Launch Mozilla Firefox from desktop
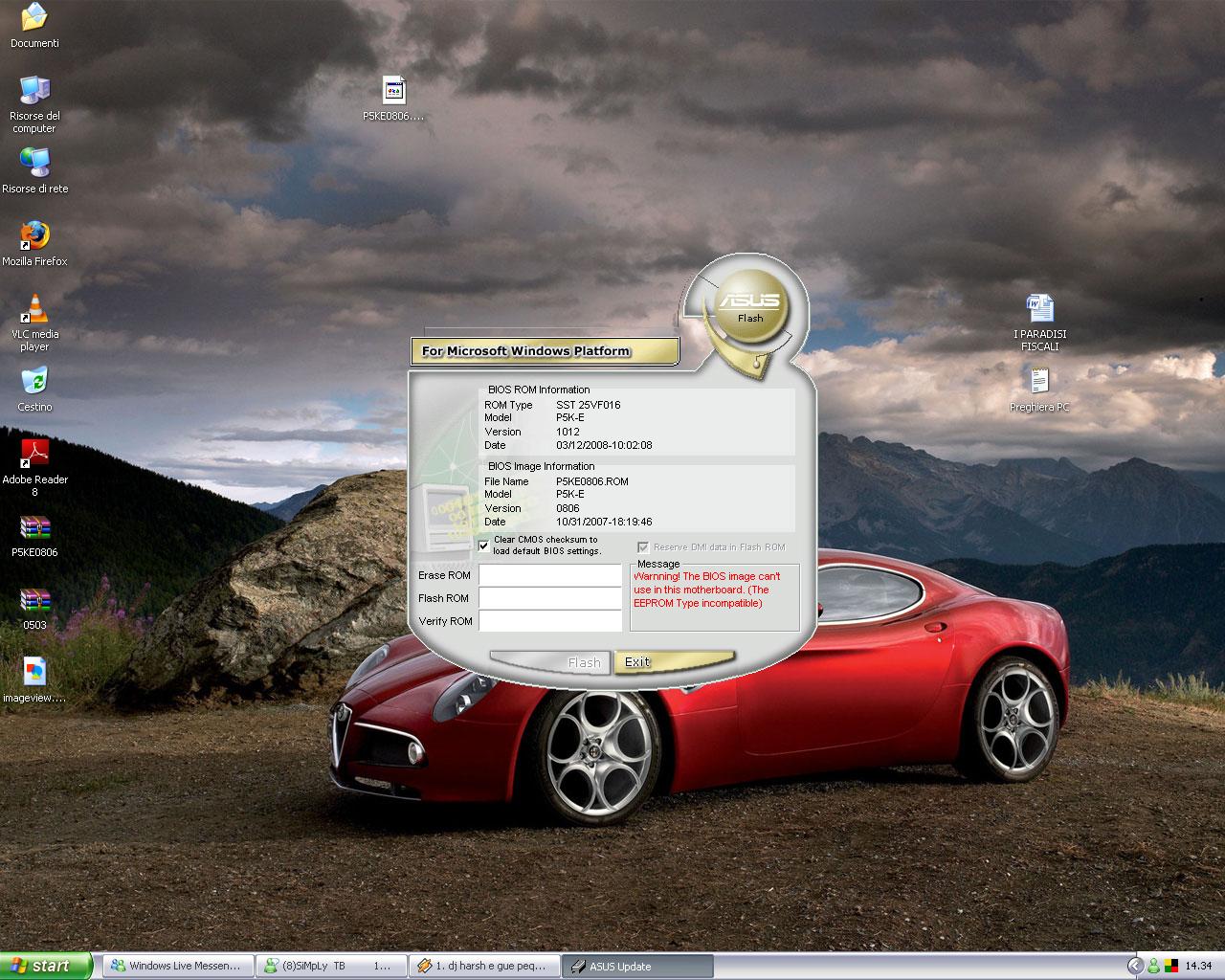Screen dimensions: 1225x980 click(x=34, y=235)
